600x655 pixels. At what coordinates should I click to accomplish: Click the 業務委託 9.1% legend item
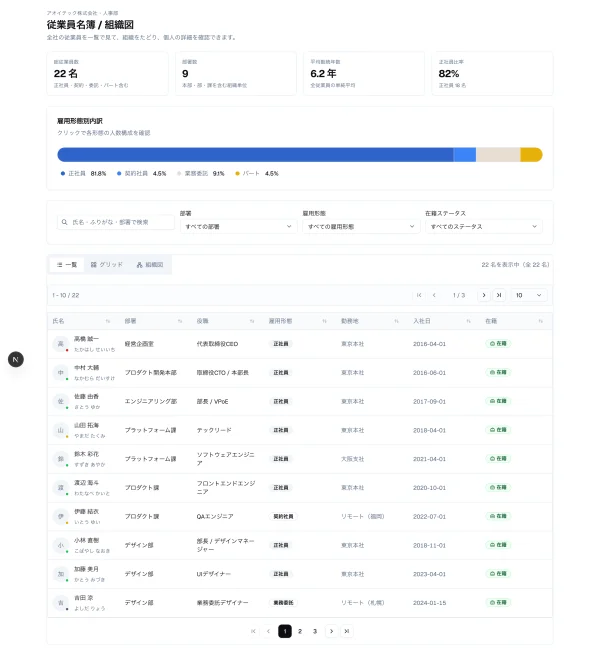pyautogui.click(x=201, y=173)
